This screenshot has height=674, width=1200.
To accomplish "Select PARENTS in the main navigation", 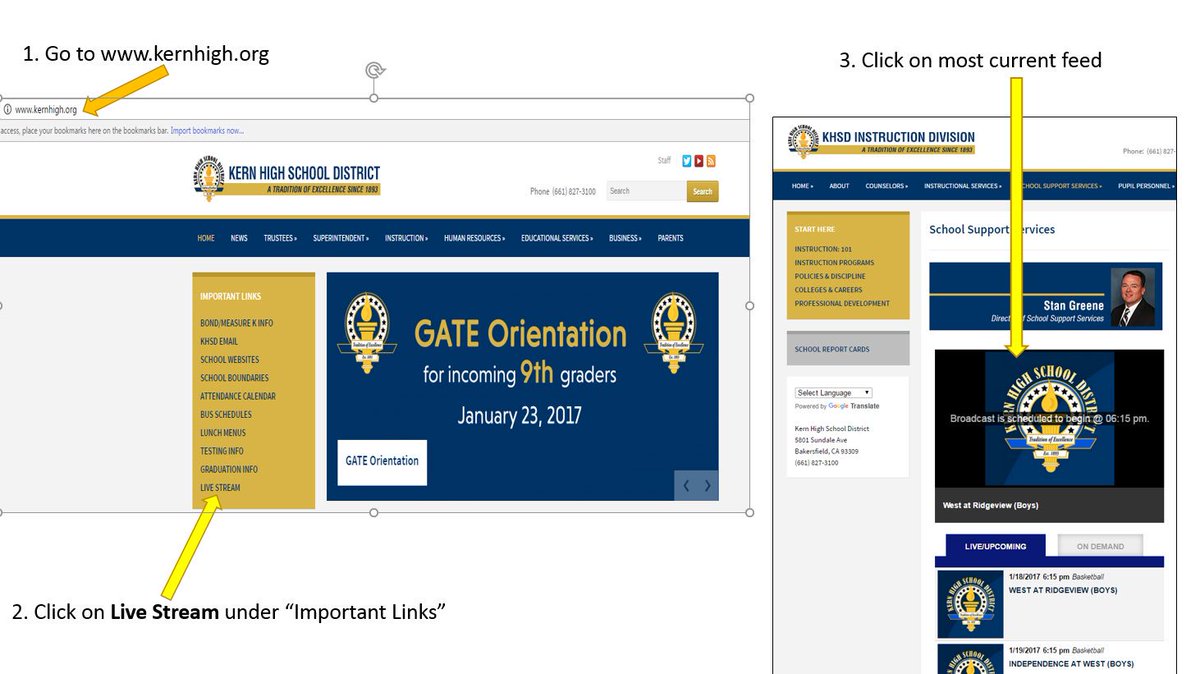I will (x=671, y=239).
